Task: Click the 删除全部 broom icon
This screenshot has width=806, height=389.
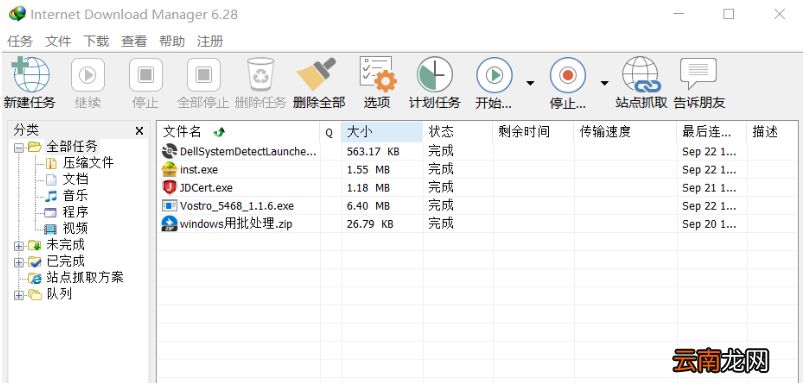Action: pos(317,75)
